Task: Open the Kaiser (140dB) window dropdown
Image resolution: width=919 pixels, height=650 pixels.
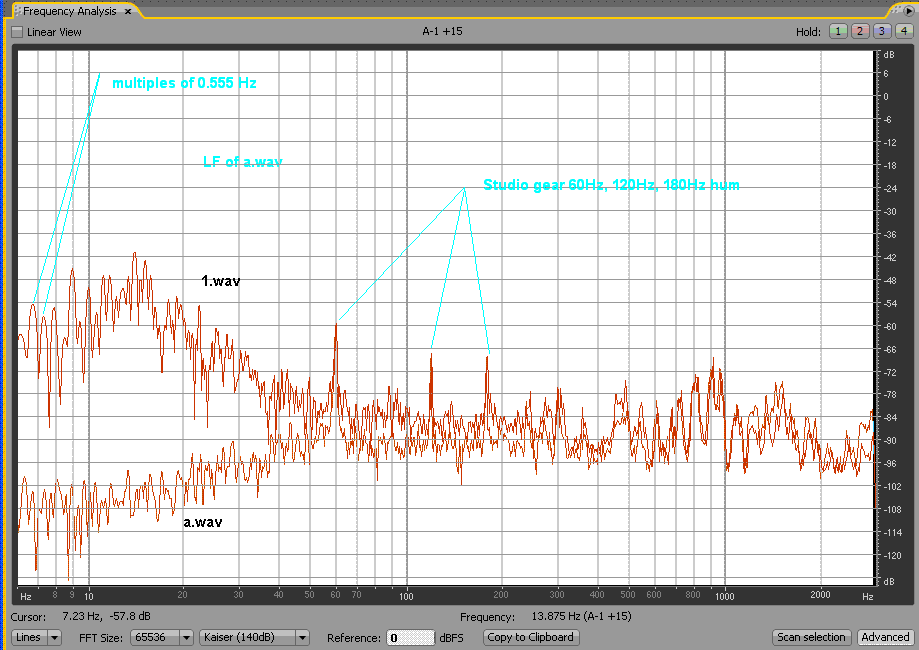Action: tap(254, 637)
